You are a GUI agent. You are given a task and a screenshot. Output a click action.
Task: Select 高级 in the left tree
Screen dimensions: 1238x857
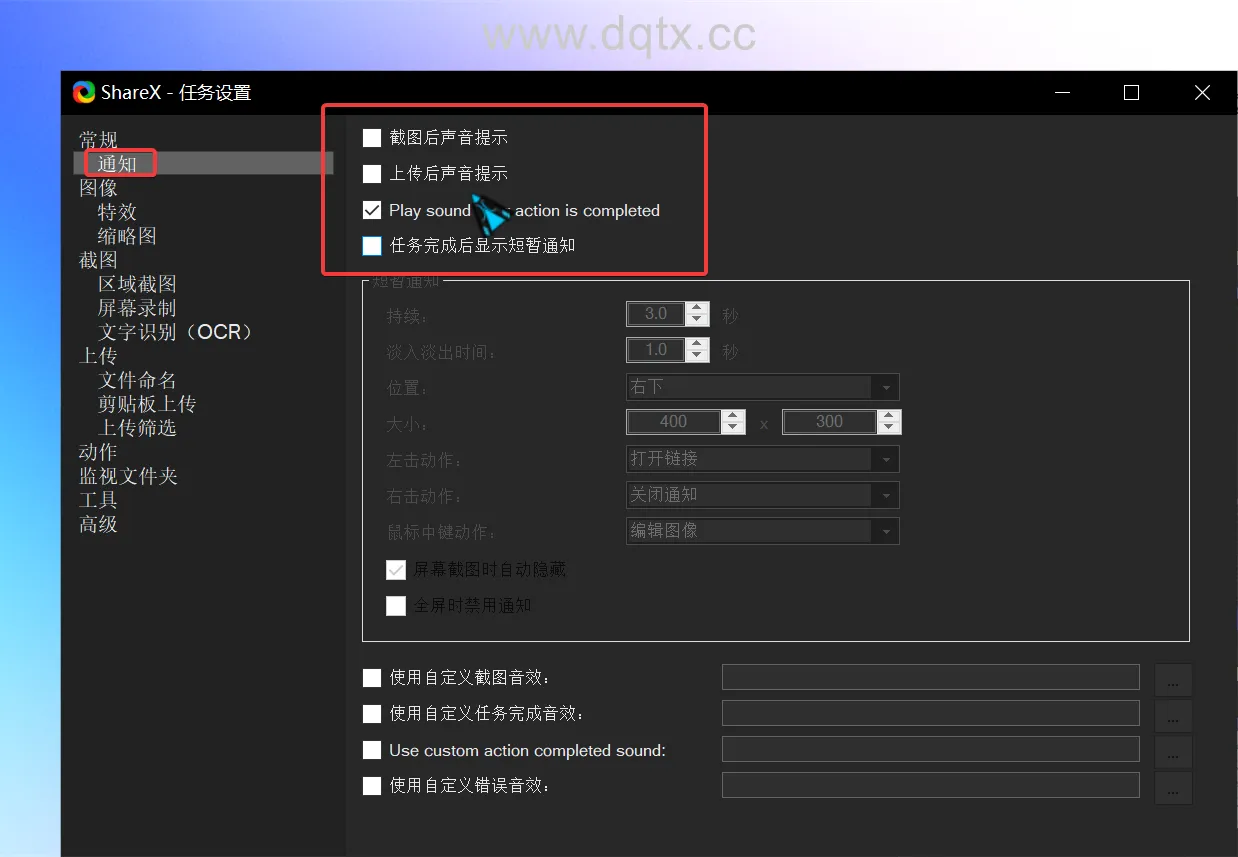[x=98, y=524]
